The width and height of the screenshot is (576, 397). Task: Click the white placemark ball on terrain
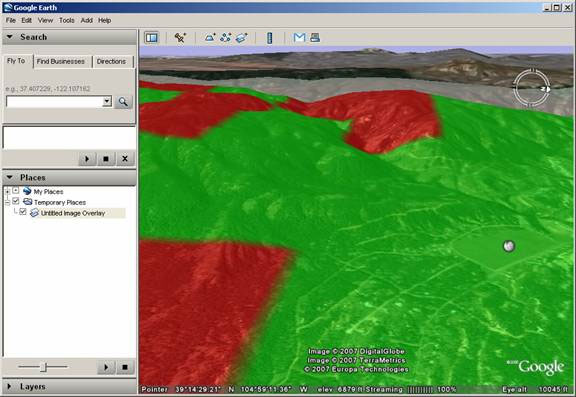(509, 246)
